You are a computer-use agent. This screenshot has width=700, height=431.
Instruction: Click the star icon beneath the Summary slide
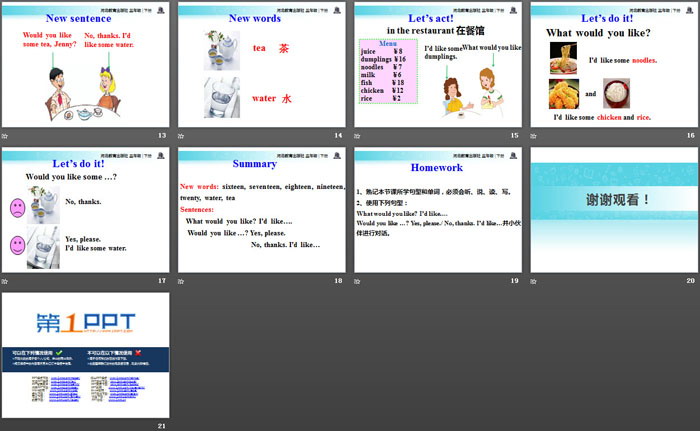click(181, 281)
